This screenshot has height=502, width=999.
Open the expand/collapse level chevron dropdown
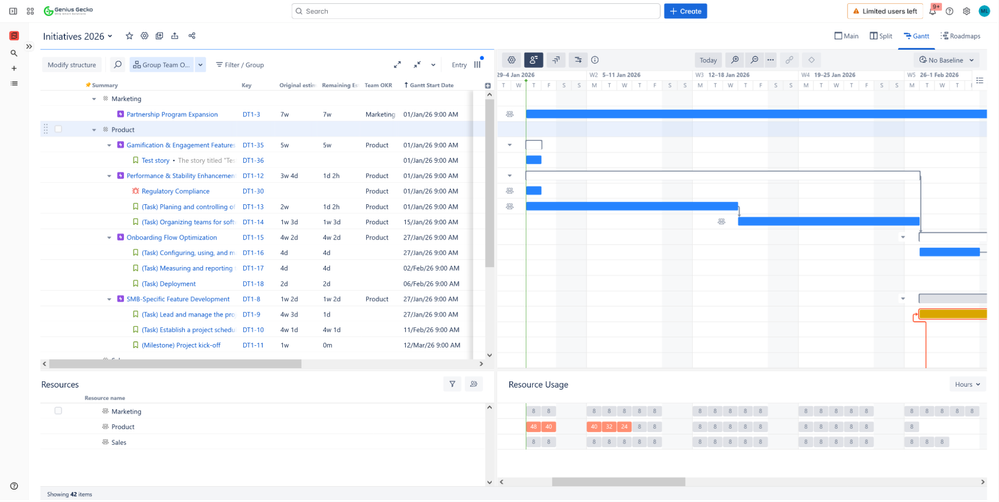(433, 64)
